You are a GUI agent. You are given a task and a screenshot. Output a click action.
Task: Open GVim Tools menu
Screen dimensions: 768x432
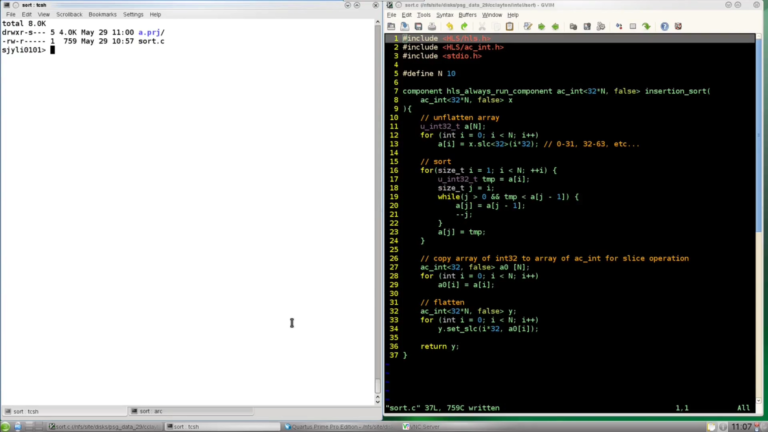424,15
